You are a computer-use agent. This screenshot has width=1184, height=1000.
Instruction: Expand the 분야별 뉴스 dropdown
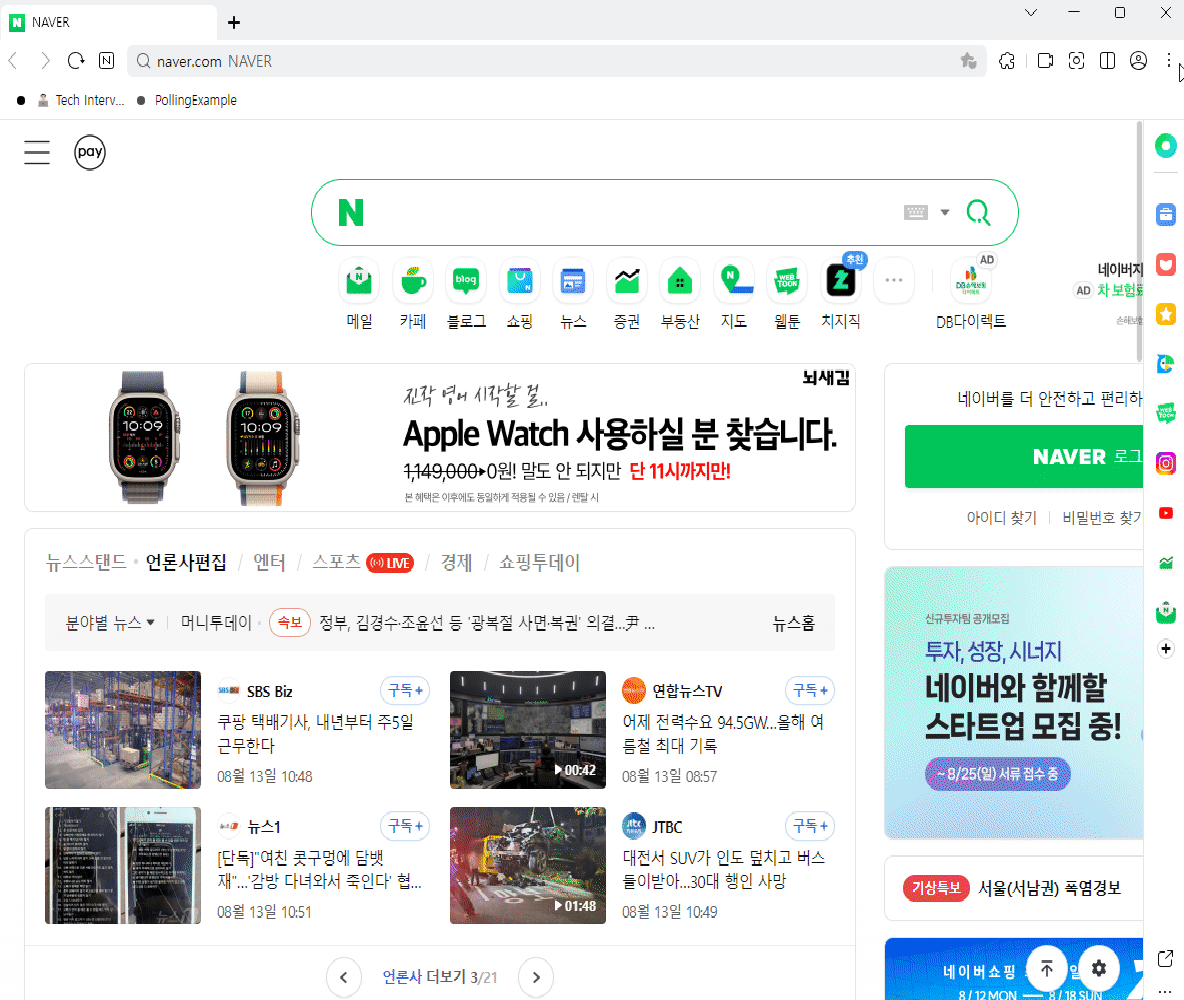[110, 623]
